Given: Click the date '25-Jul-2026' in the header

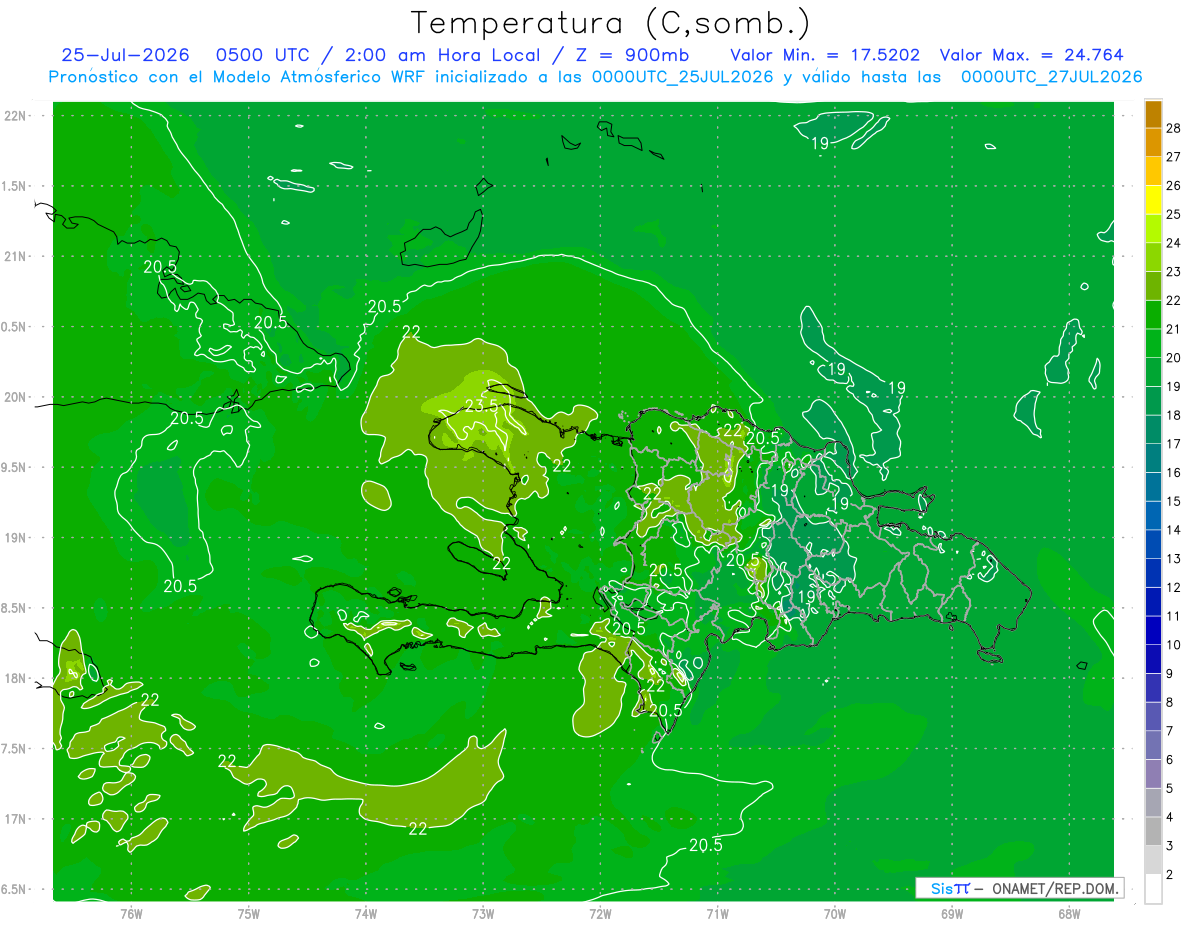Looking at the screenshot, I should tap(128, 55).
